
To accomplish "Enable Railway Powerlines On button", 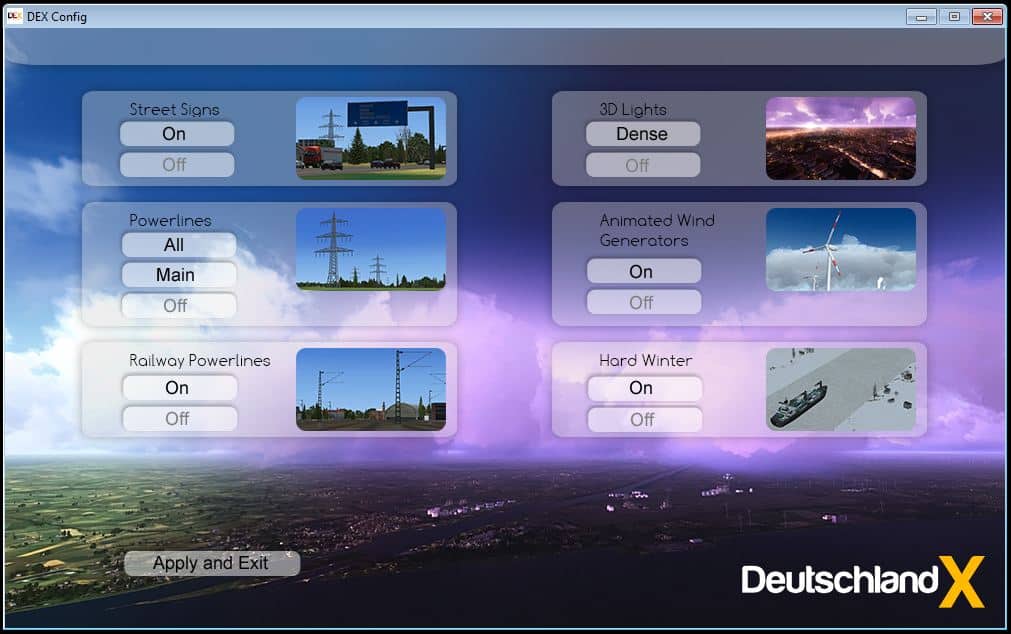I will click(x=178, y=388).
